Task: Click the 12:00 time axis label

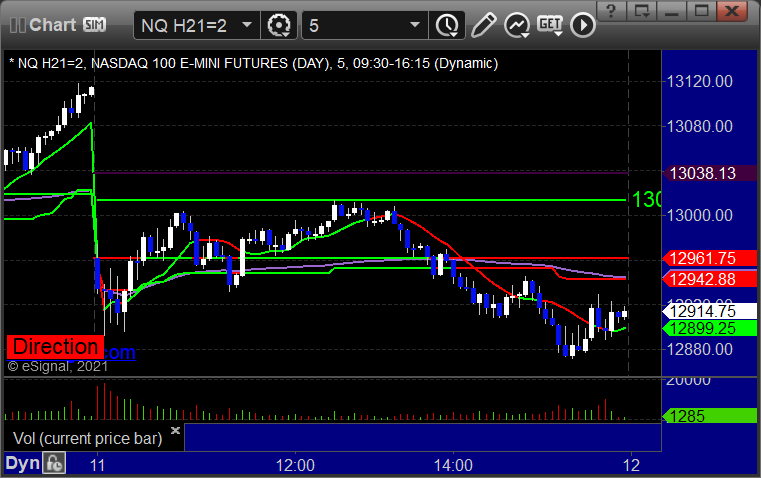Action: click(295, 465)
